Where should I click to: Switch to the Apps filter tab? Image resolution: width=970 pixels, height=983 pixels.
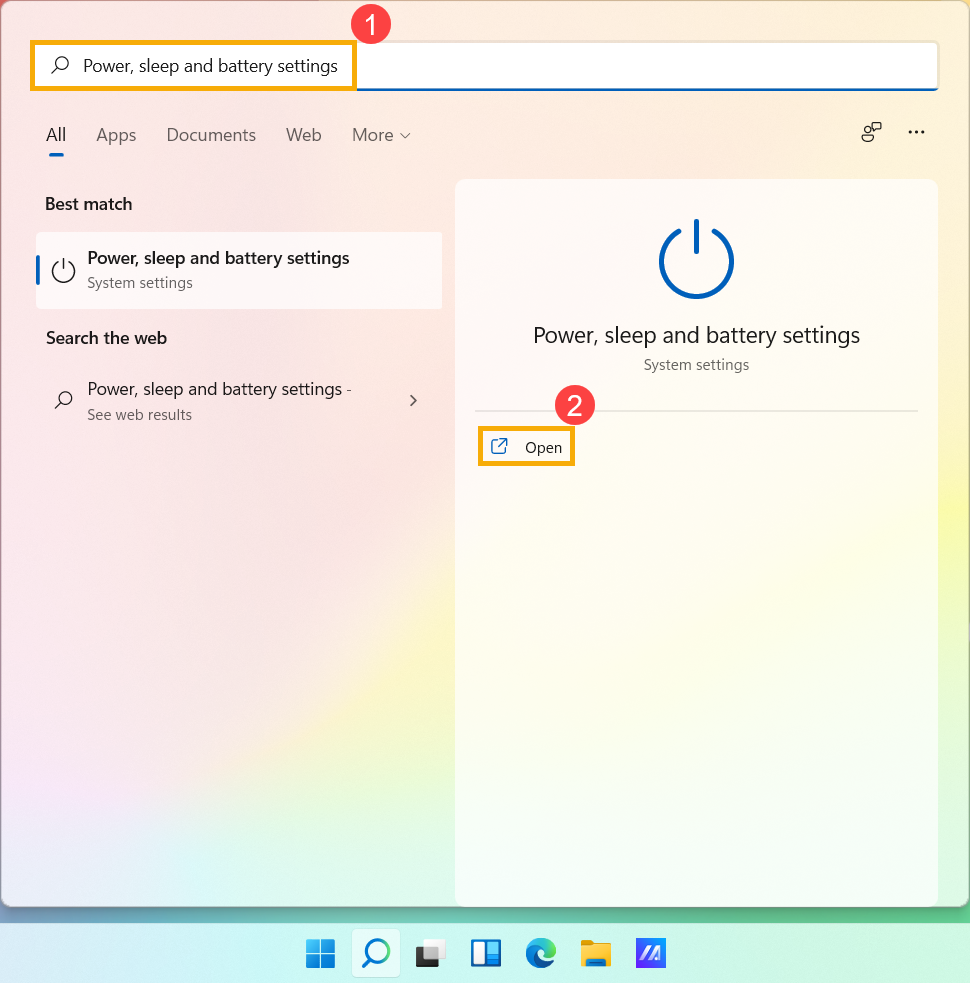coord(116,135)
